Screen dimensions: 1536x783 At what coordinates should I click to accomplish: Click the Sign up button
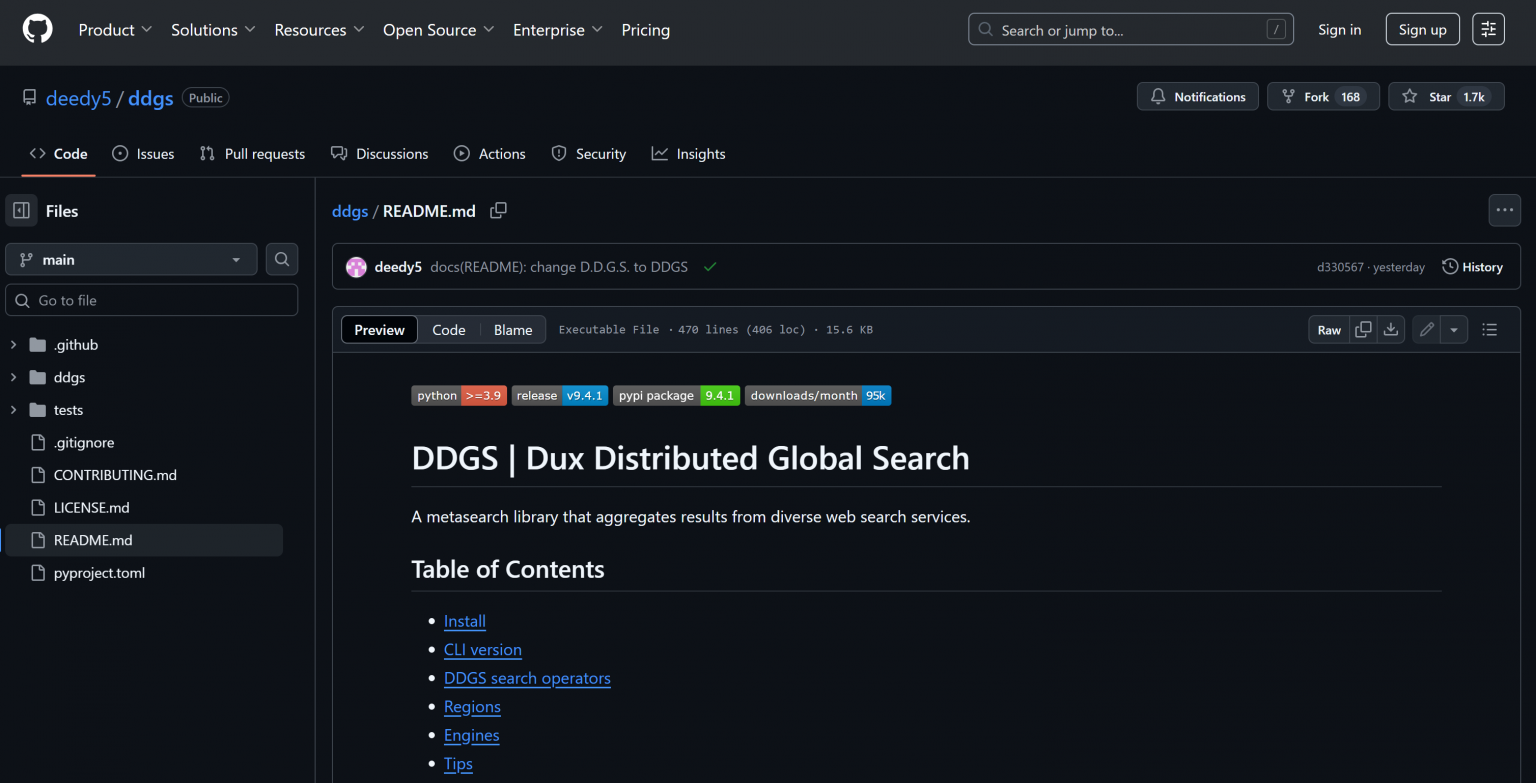coord(1422,30)
